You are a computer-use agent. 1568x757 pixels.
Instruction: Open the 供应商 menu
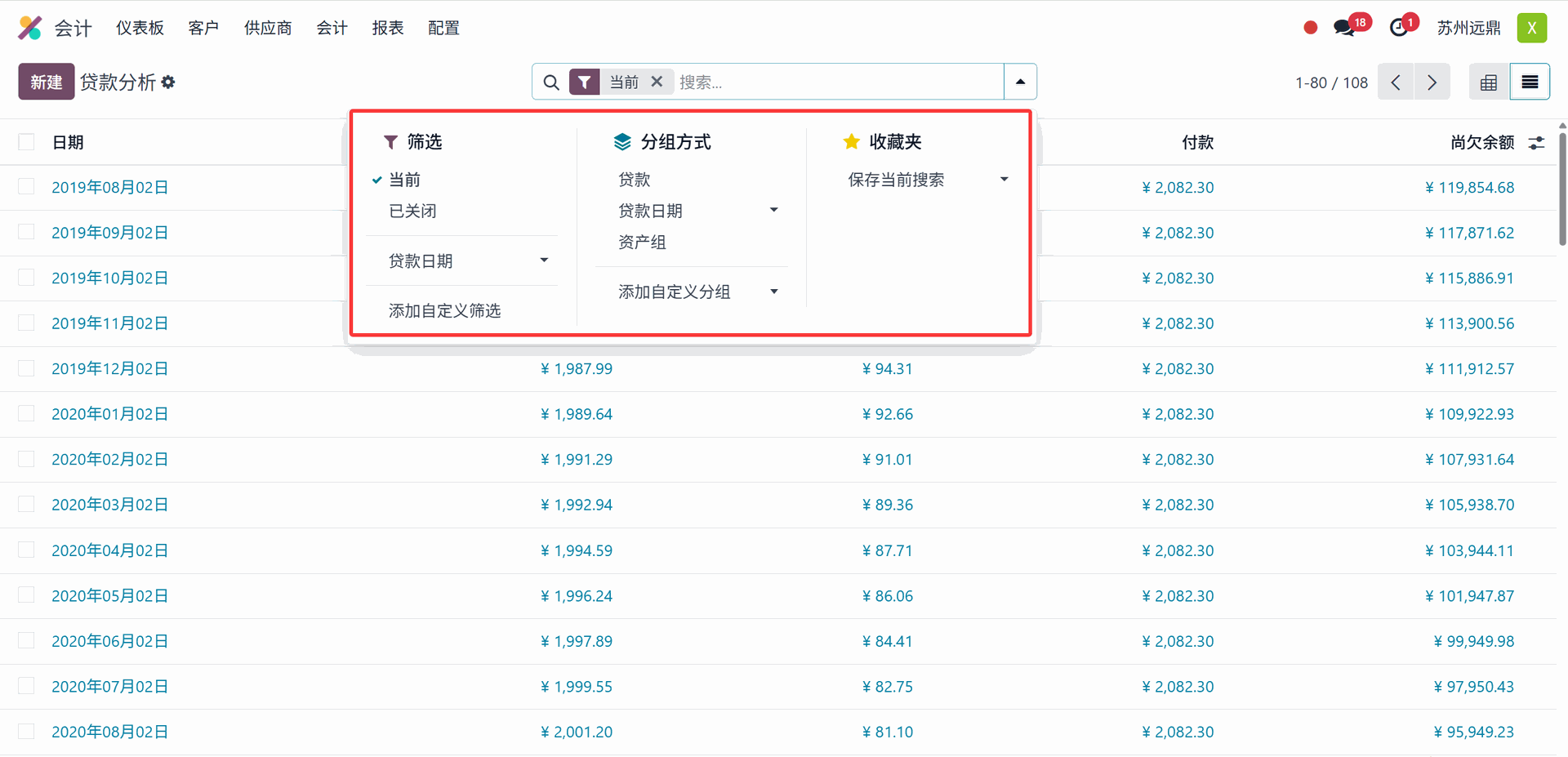point(268,28)
